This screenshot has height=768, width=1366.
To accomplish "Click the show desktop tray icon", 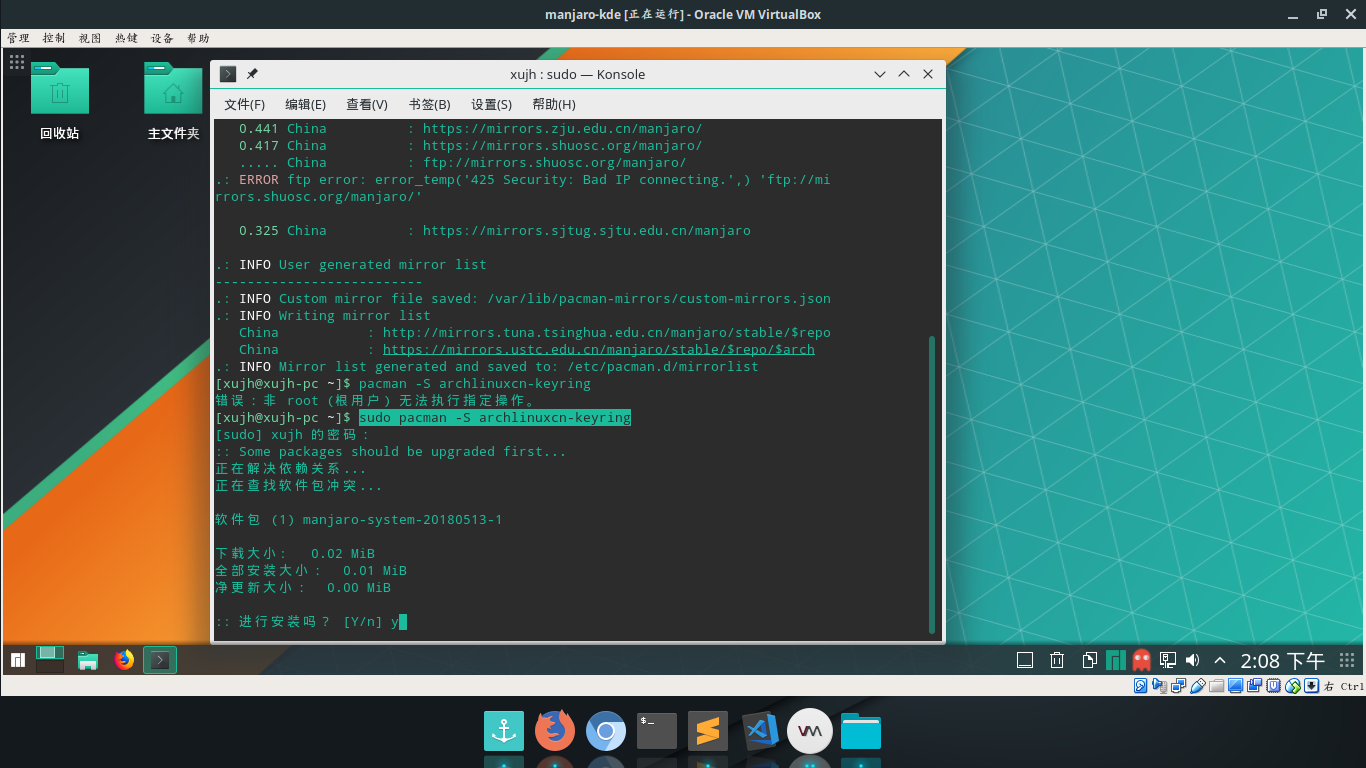I will [1025, 660].
